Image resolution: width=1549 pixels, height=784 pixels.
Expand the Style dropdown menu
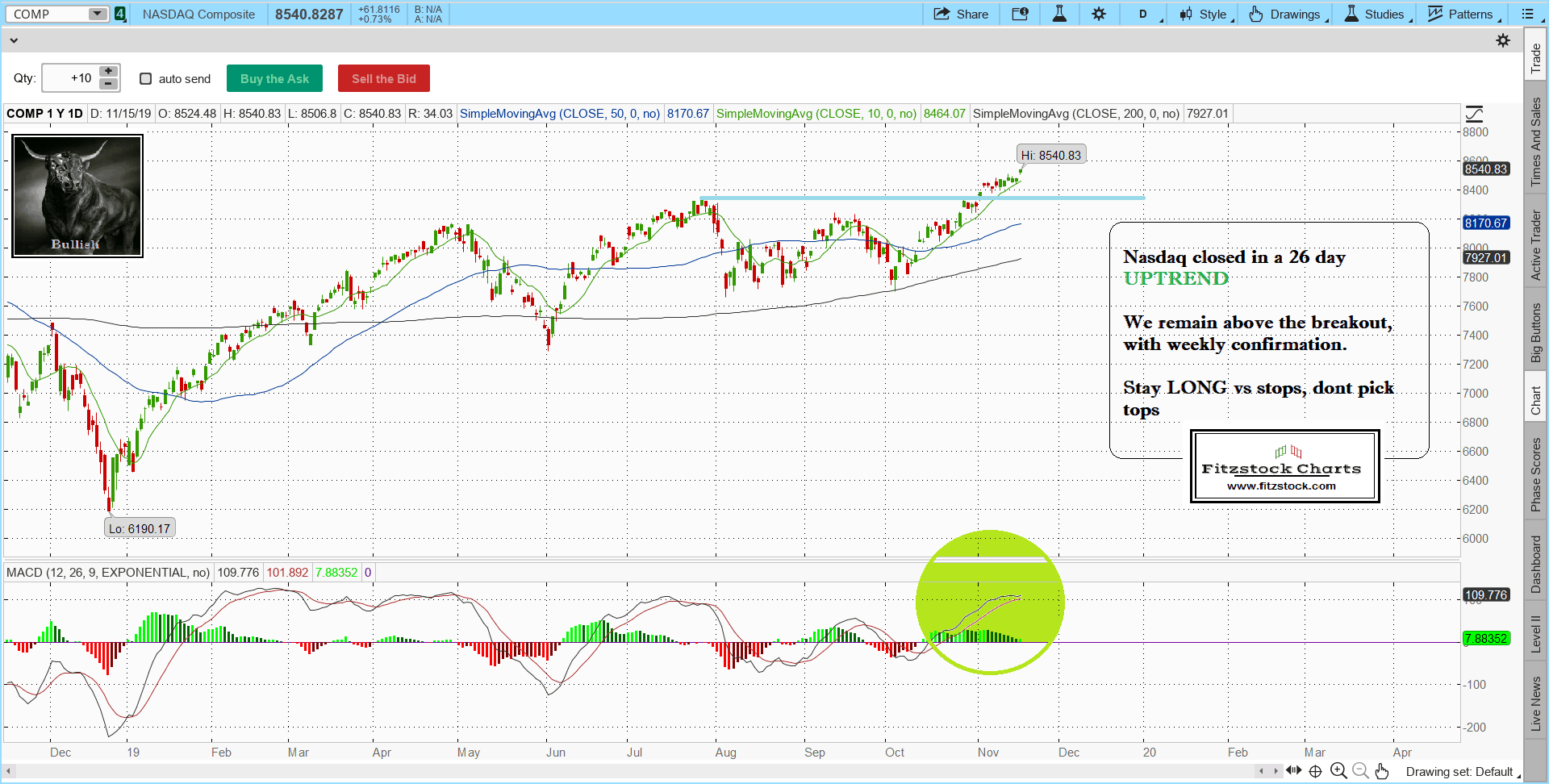[1205, 14]
